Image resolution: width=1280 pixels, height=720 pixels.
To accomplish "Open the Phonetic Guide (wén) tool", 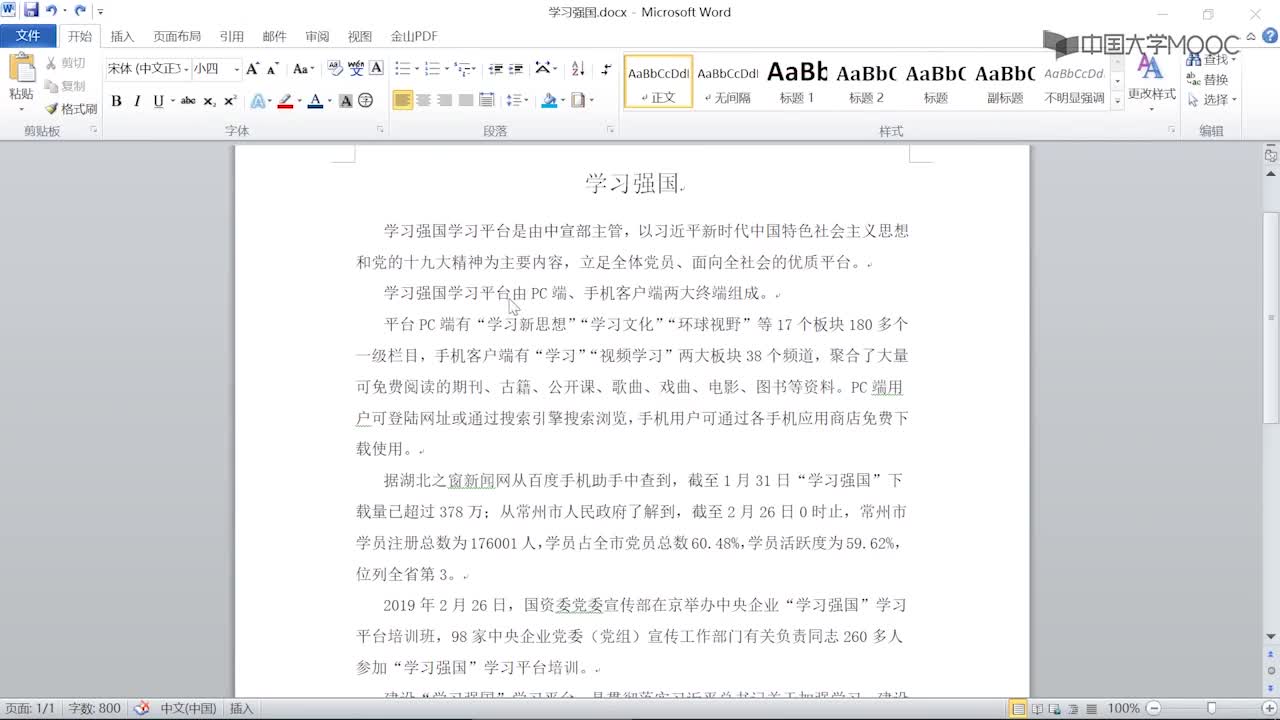I will 356,69.
